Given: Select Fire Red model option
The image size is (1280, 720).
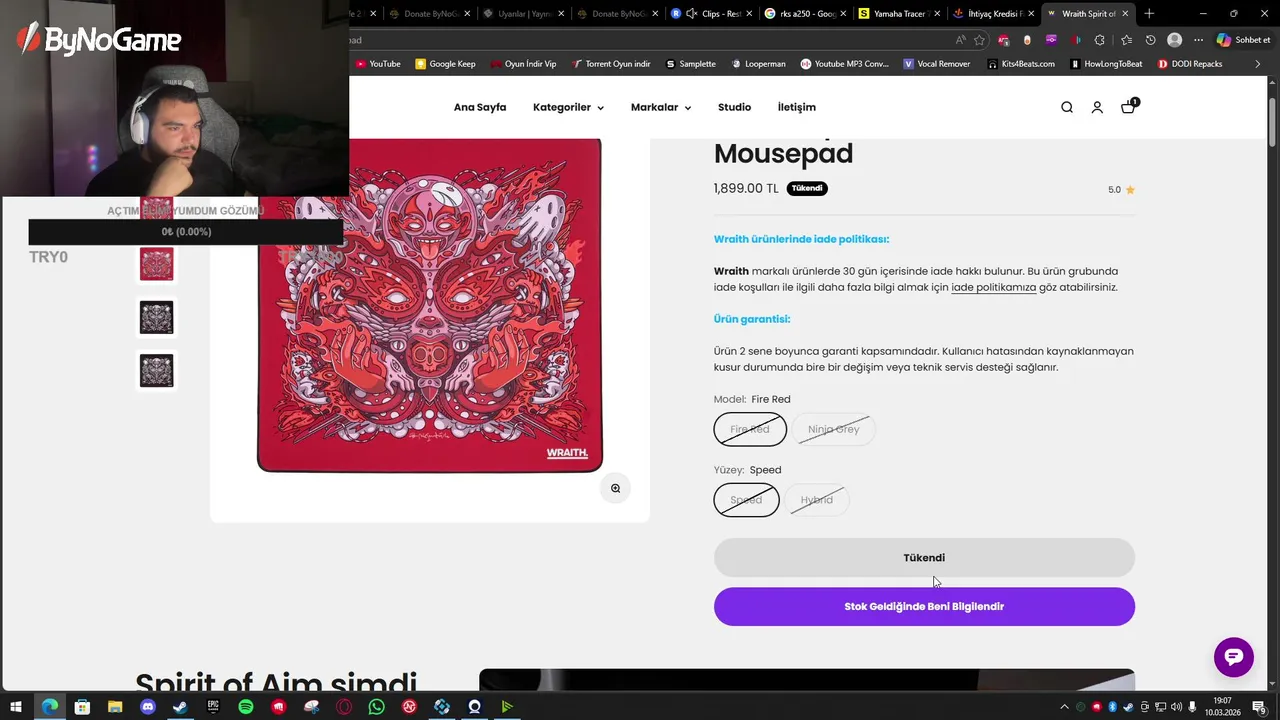Looking at the screenshot, I should 750,429.
